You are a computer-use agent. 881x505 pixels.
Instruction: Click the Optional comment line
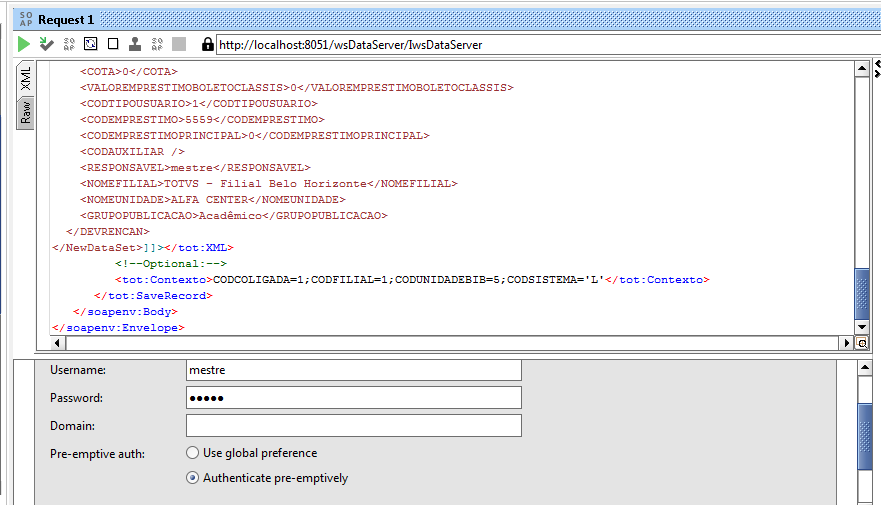[171, 263]
